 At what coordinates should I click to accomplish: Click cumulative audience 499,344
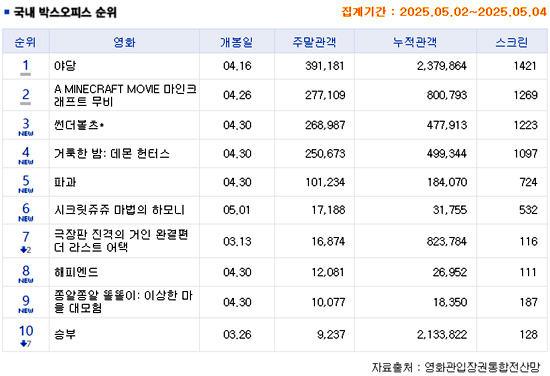click(447, 153)
